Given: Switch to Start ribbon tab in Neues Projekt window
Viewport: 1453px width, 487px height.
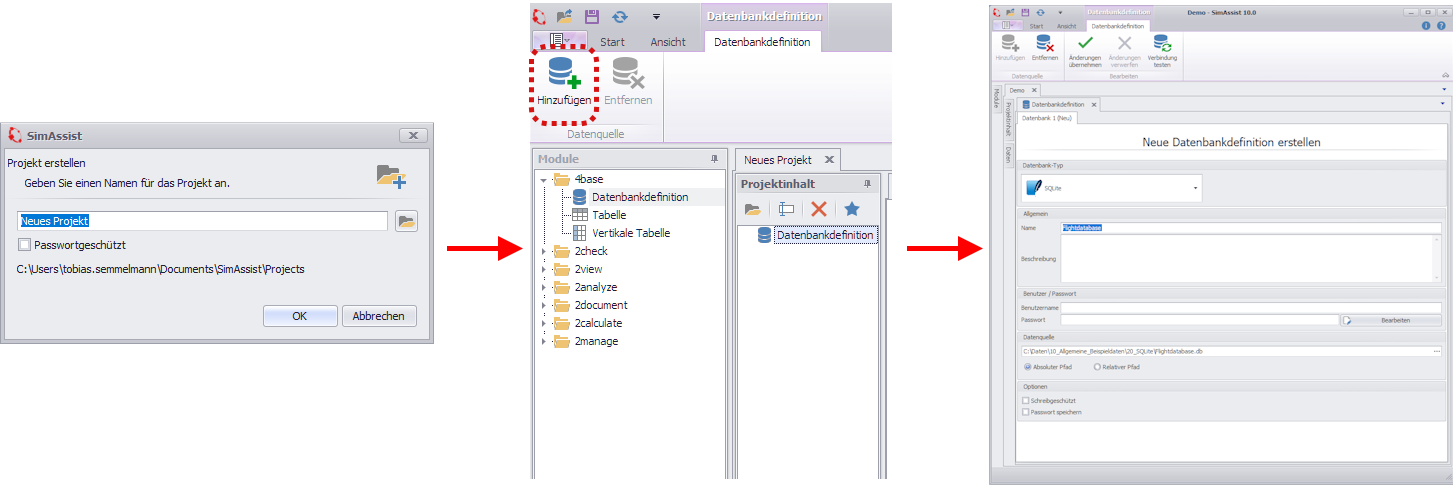Looking at the screenshot, I should (x=612, y=42).
